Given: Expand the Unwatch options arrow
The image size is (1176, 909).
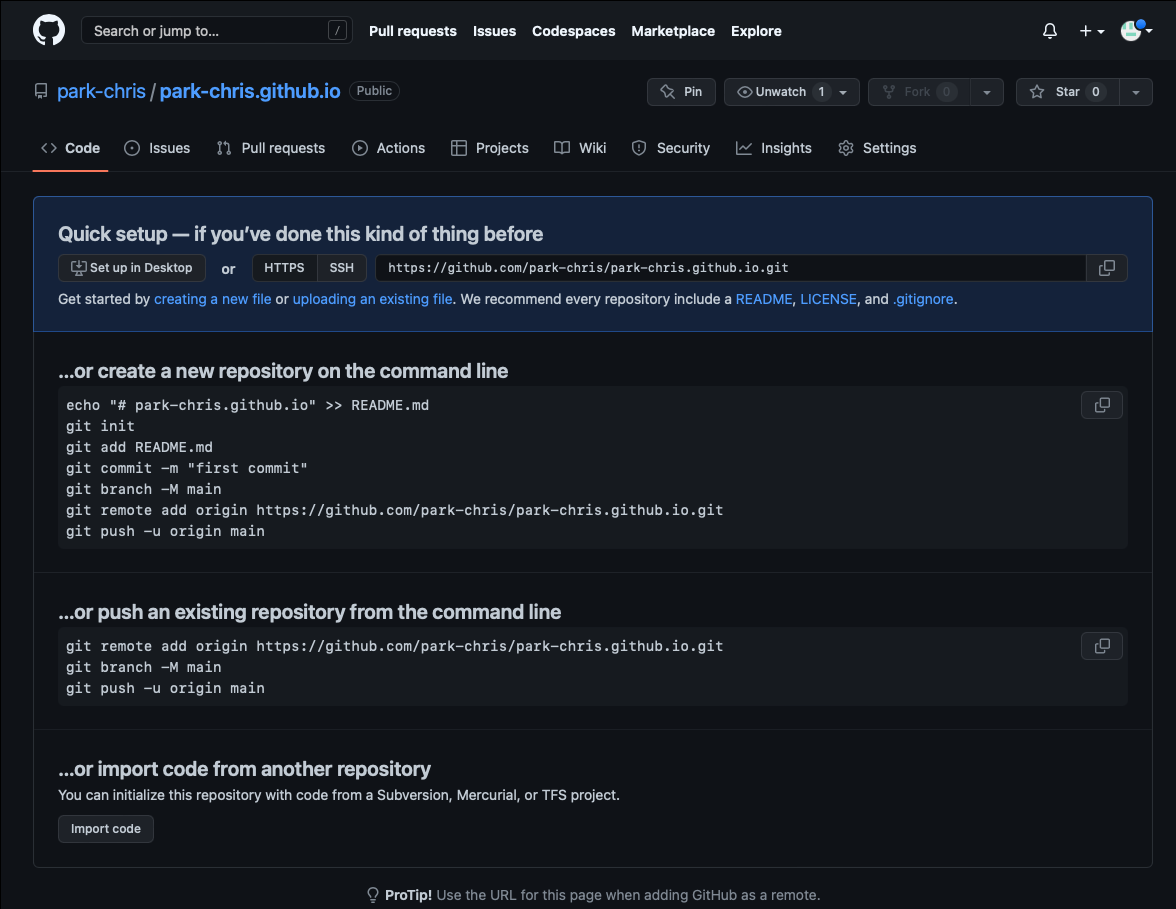Looking at the screenshot, I should 843,92.
